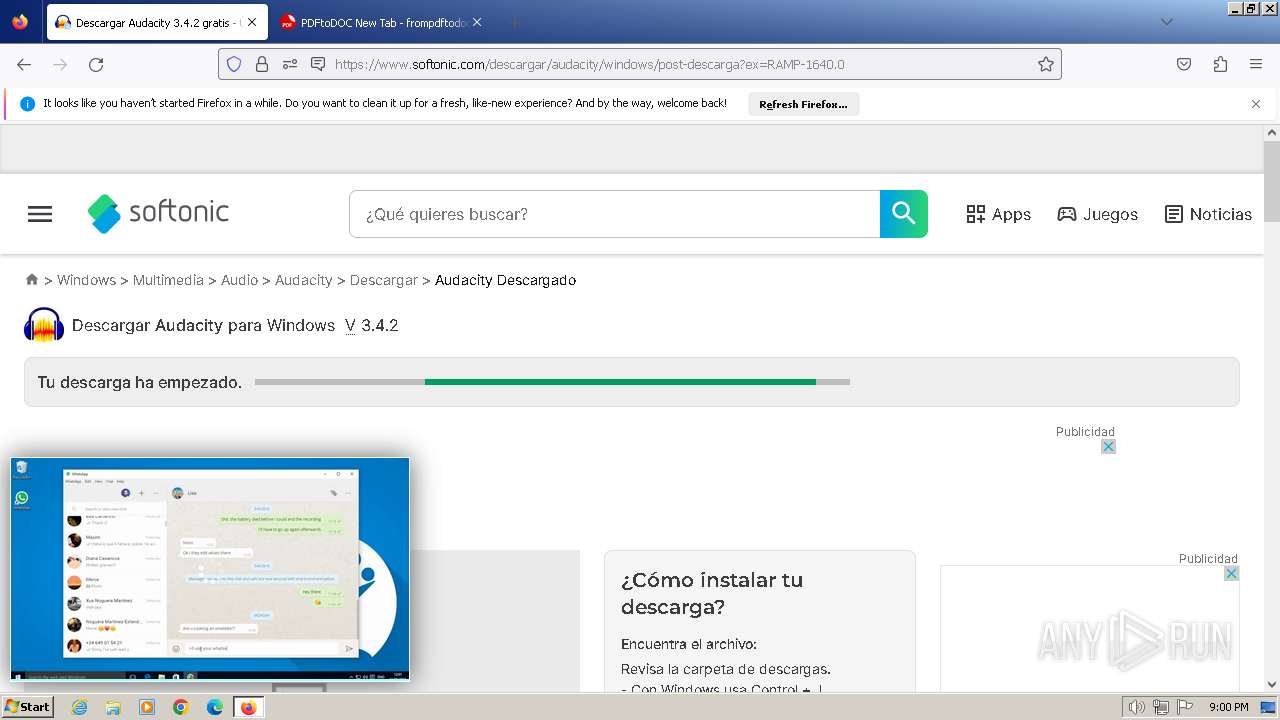
Task: Click the page vertical scrollbar thumb
Action: [x=1272, y=180]
